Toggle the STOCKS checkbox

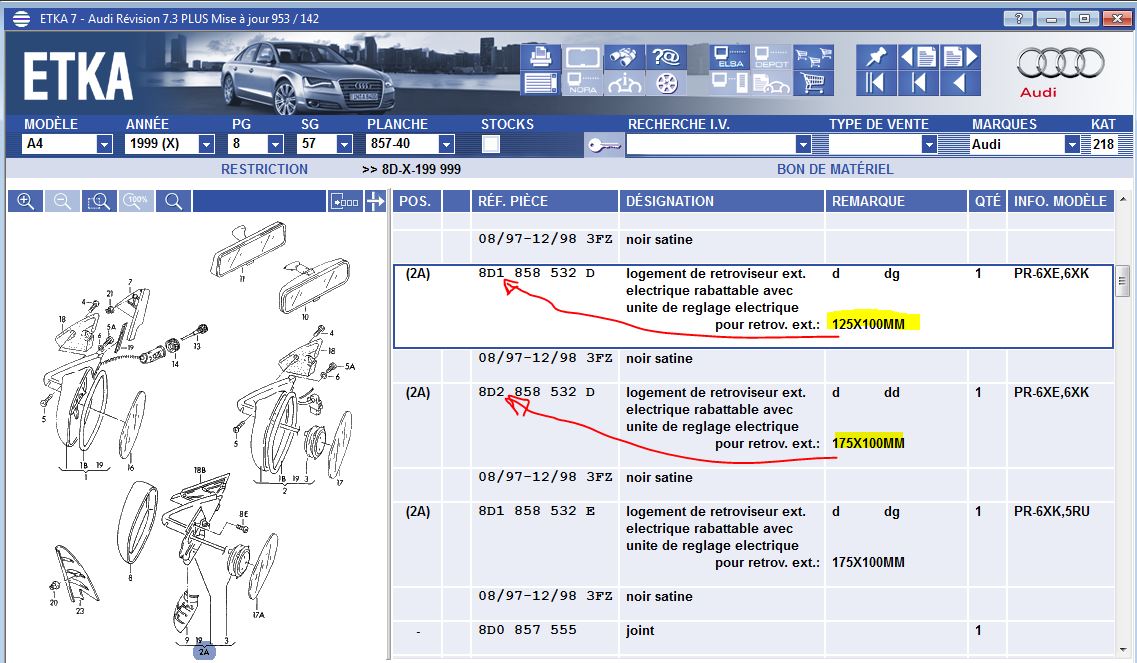tap(491, 144)
